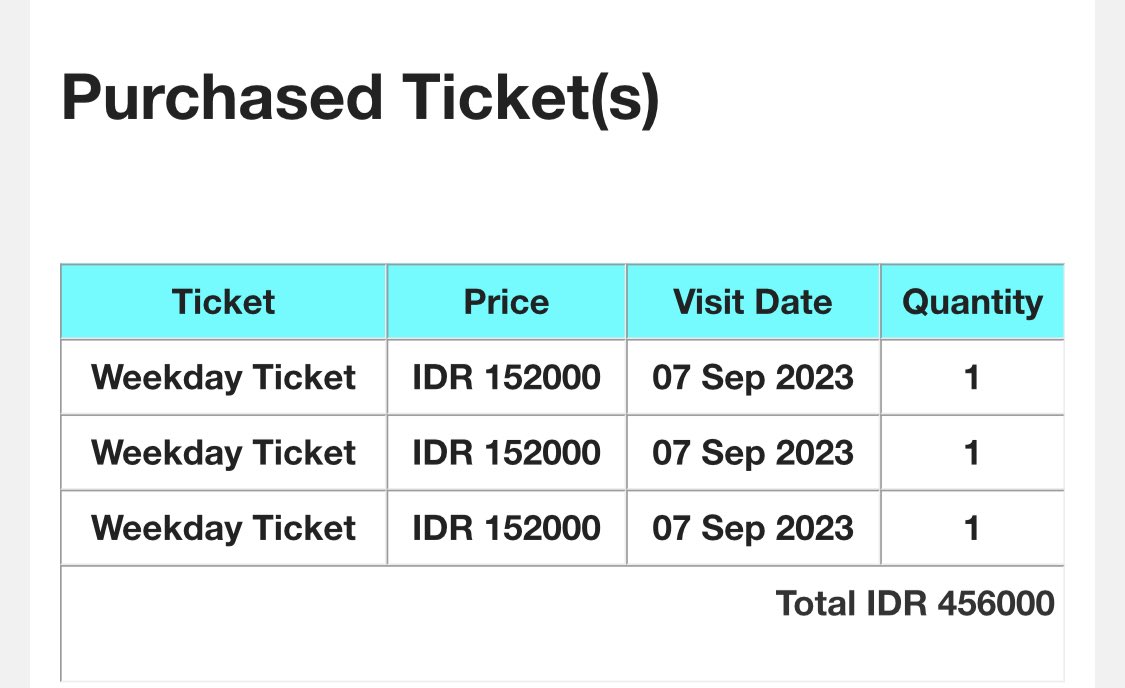Click the Purchased Ticket(s) heading
Viewport: 1125px width, 688px height.
point(360,98)
